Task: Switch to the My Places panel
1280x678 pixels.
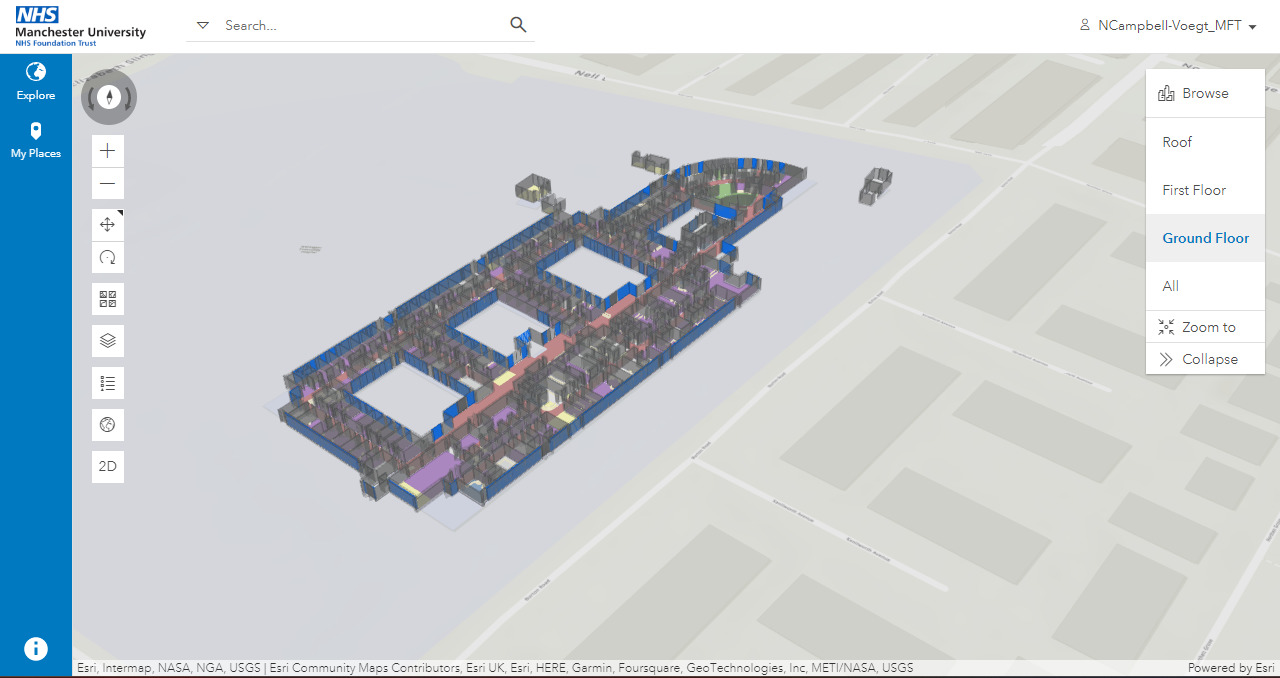Action: pos(36,141)
